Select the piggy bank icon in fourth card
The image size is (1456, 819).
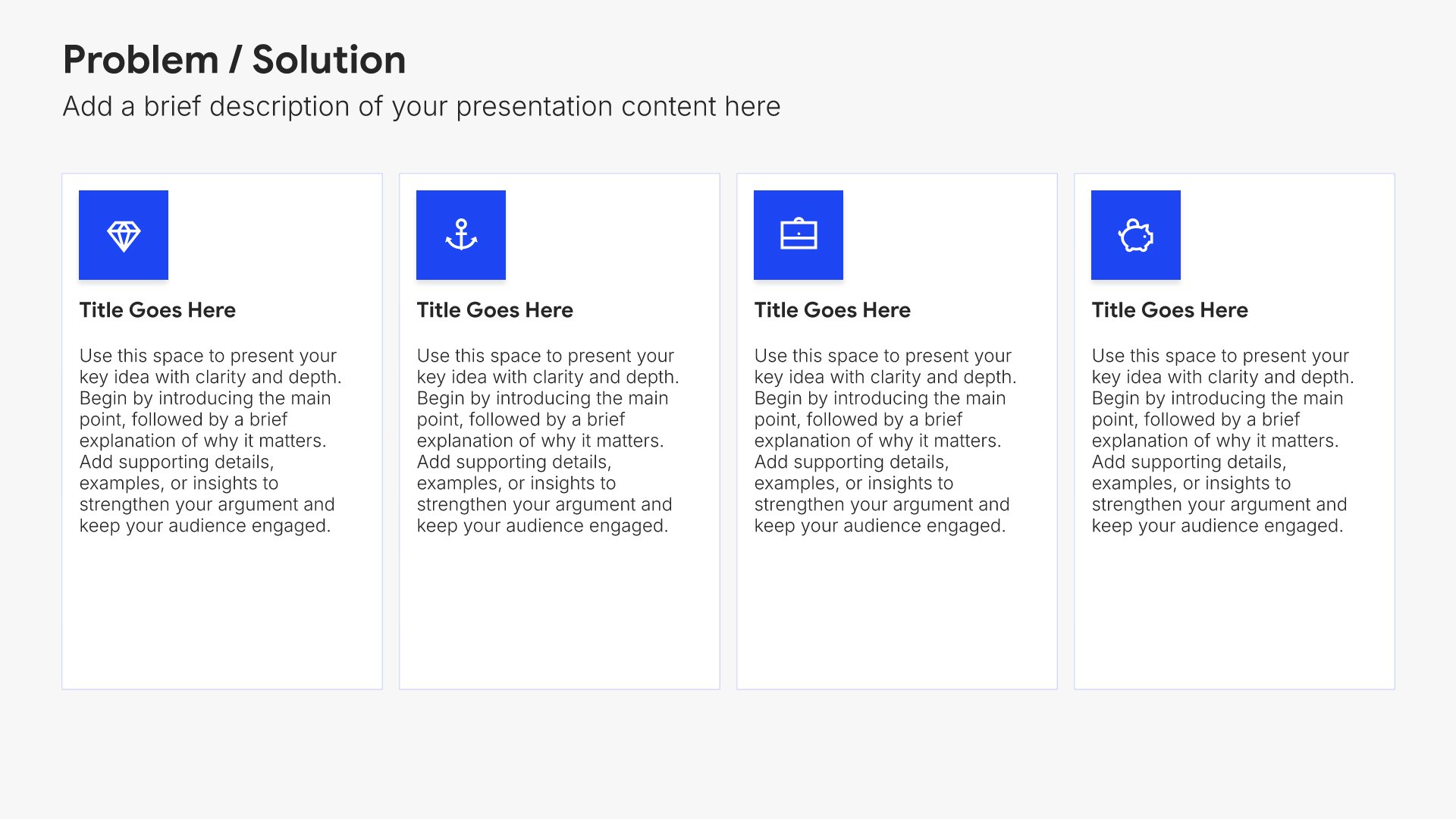coord(1136,235)
